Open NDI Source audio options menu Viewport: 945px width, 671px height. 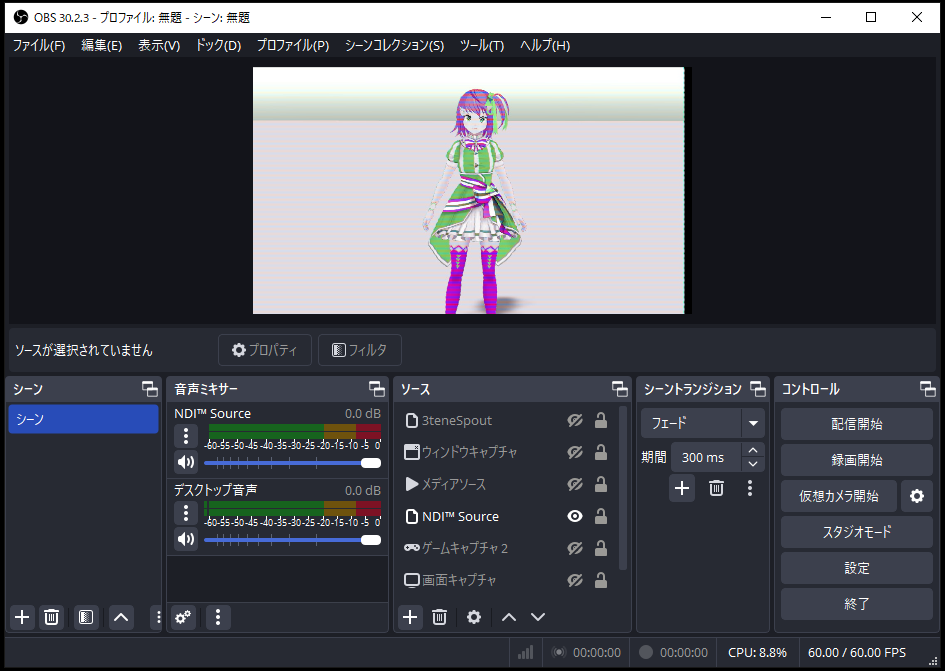click(186, 435)
